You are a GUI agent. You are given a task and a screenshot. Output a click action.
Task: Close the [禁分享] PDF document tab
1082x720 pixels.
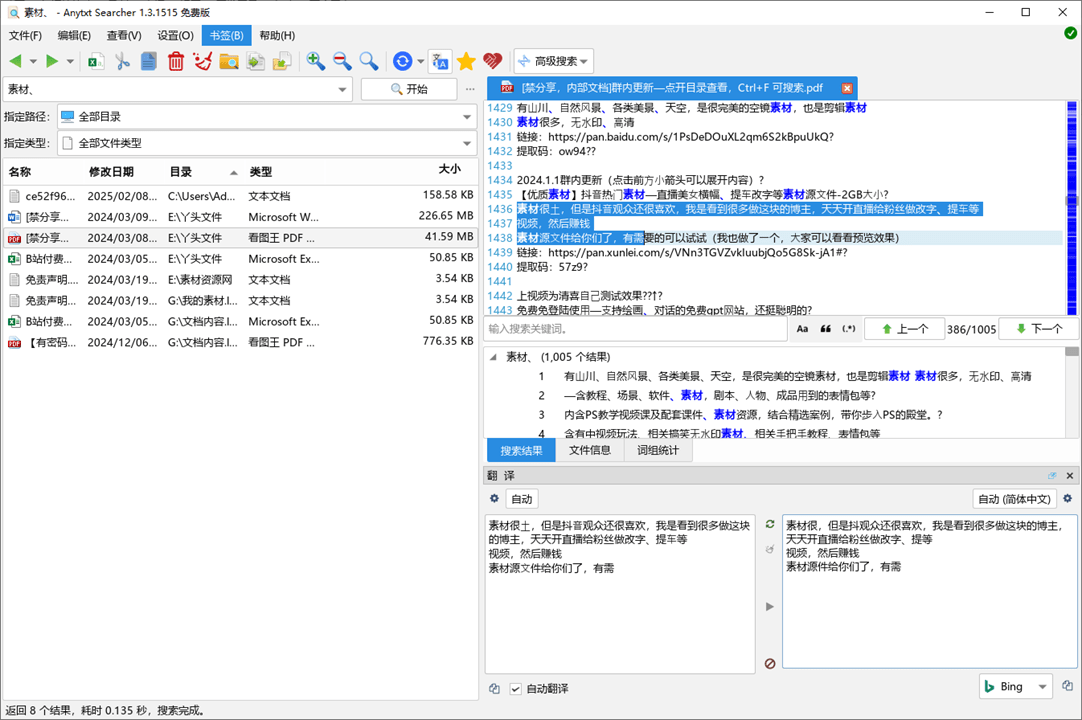(846, 87)
